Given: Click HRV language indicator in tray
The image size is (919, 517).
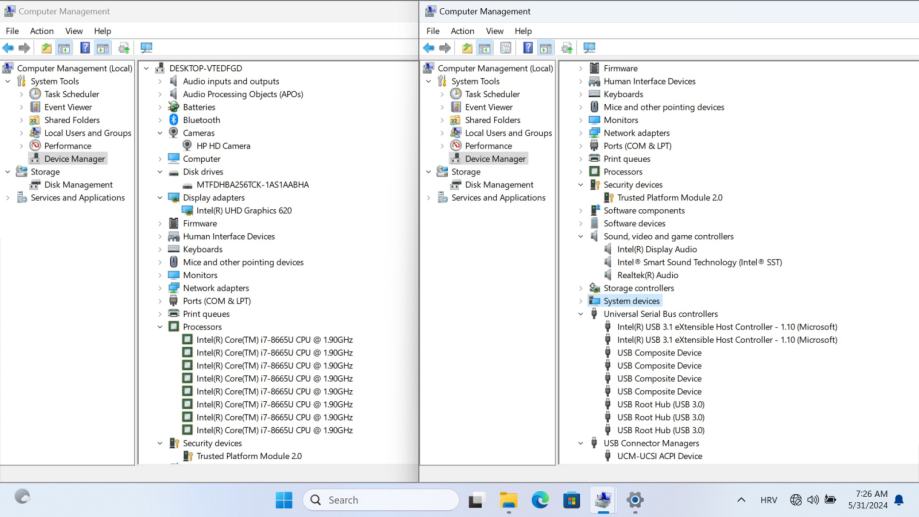Looking at the screenshot, I should coord(768,500).
